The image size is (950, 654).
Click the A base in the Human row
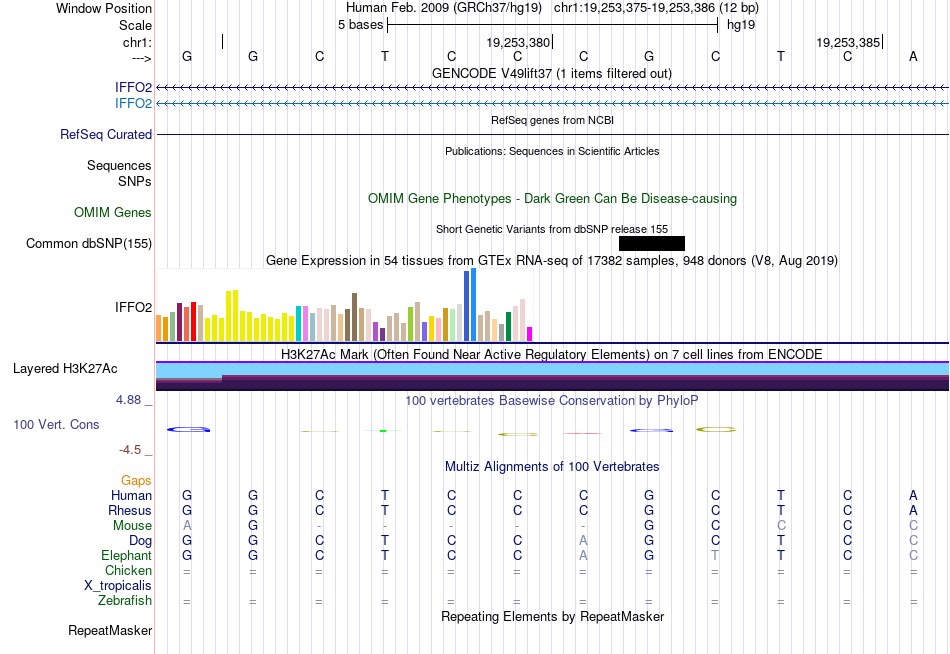click(913, 495)
